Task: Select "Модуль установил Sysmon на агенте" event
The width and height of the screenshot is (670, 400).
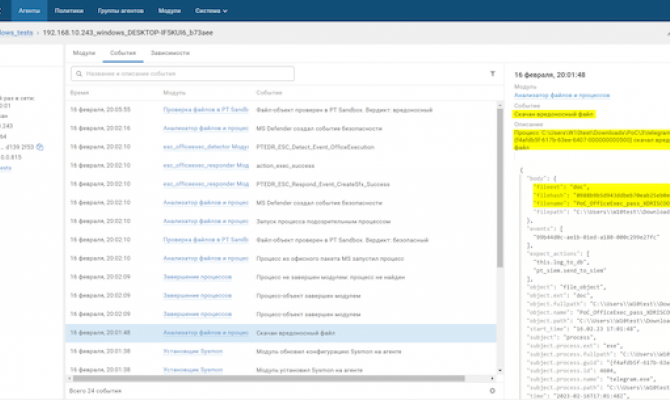Action: 309,370
